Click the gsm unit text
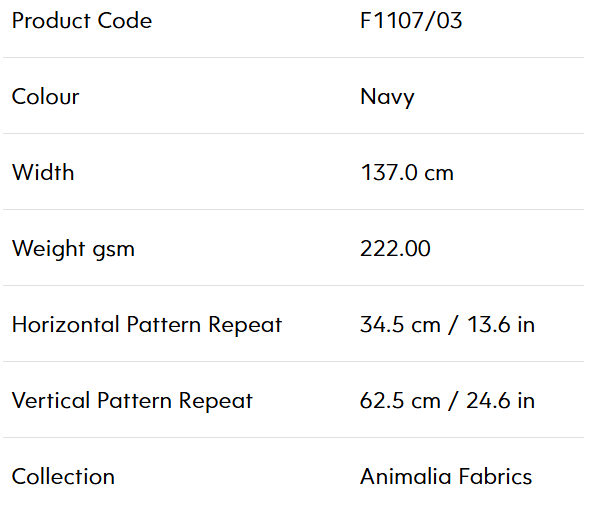The height and width of the screenshot is (528, 592). pos(114,251)
